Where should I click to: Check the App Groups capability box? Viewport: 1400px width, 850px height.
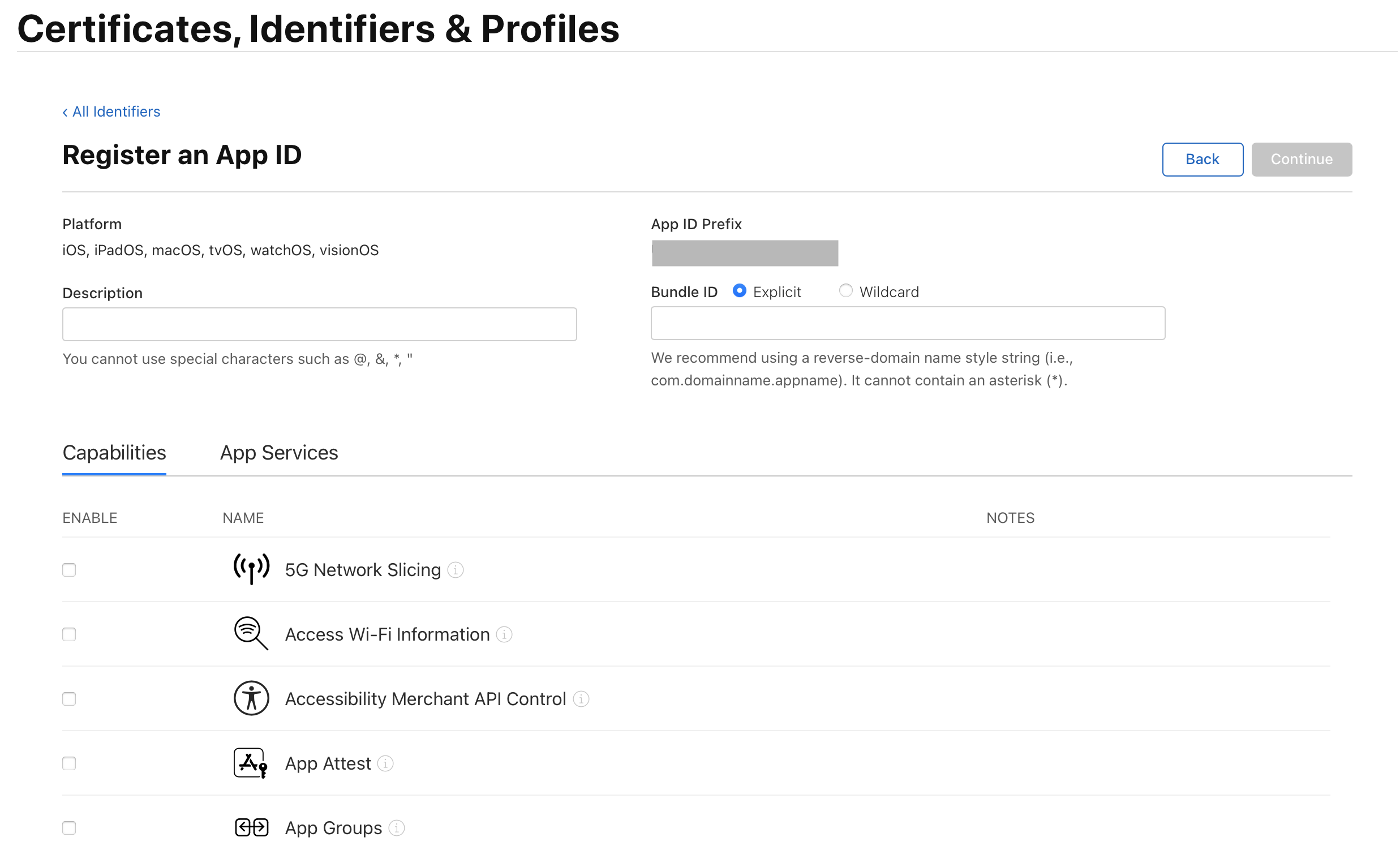point(69,828)
